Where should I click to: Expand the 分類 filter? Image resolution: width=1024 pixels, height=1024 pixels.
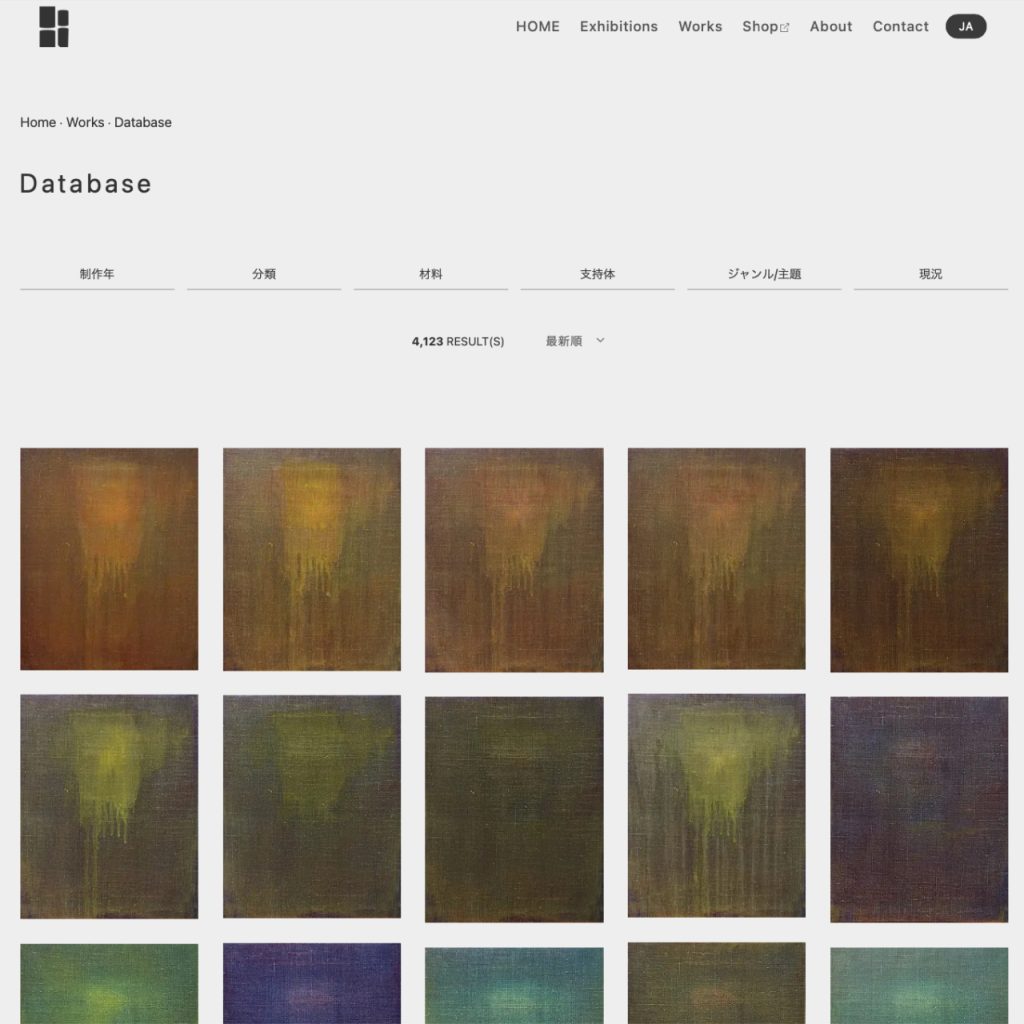pyautogui.click(x=264, y=274)
